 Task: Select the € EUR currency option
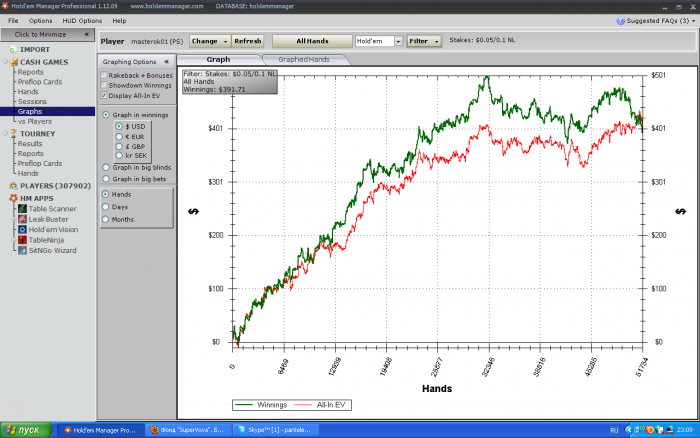point(119,137)
